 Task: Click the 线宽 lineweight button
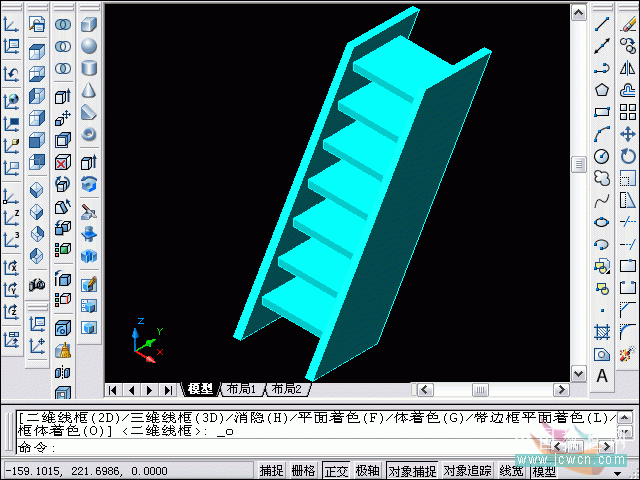511,471
